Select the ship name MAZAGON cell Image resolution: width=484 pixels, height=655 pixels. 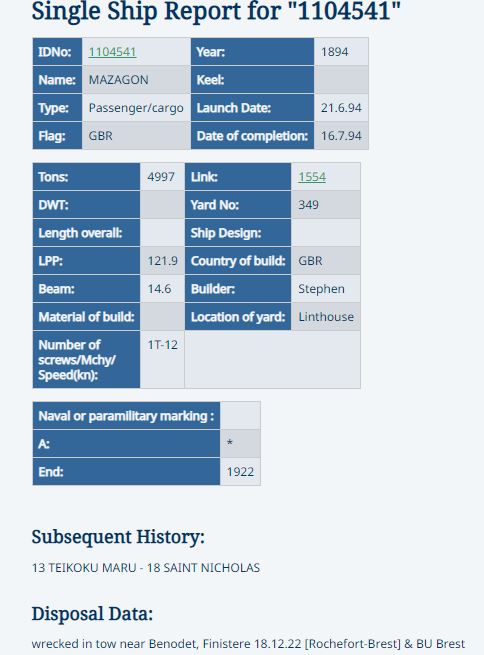(x=136, y=80)
